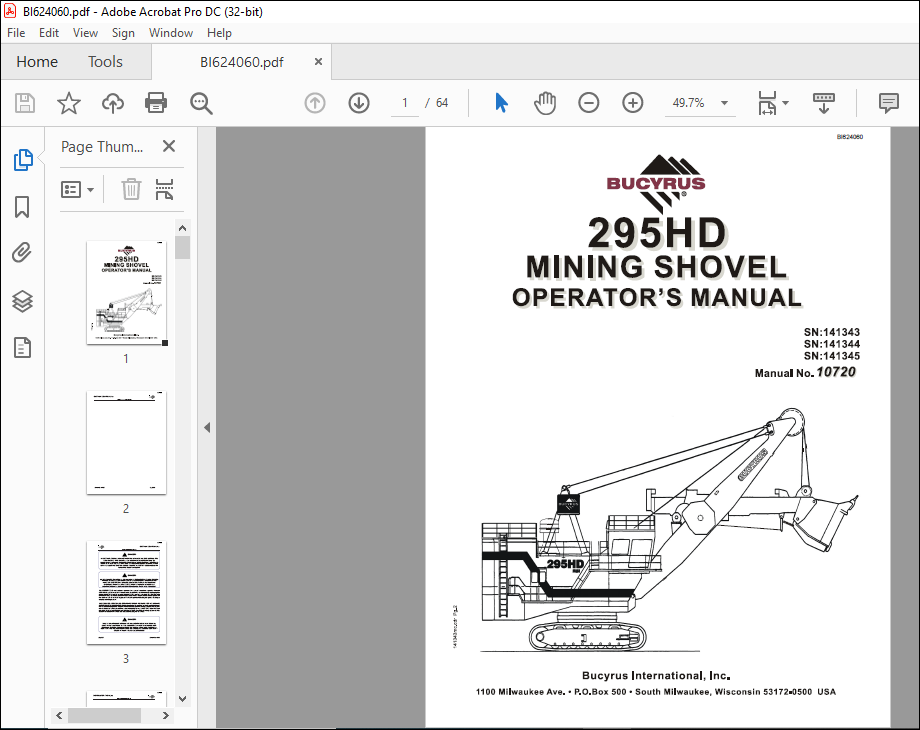
Task: Collapse the navigation pane arrow
Action: click(207, 427)
